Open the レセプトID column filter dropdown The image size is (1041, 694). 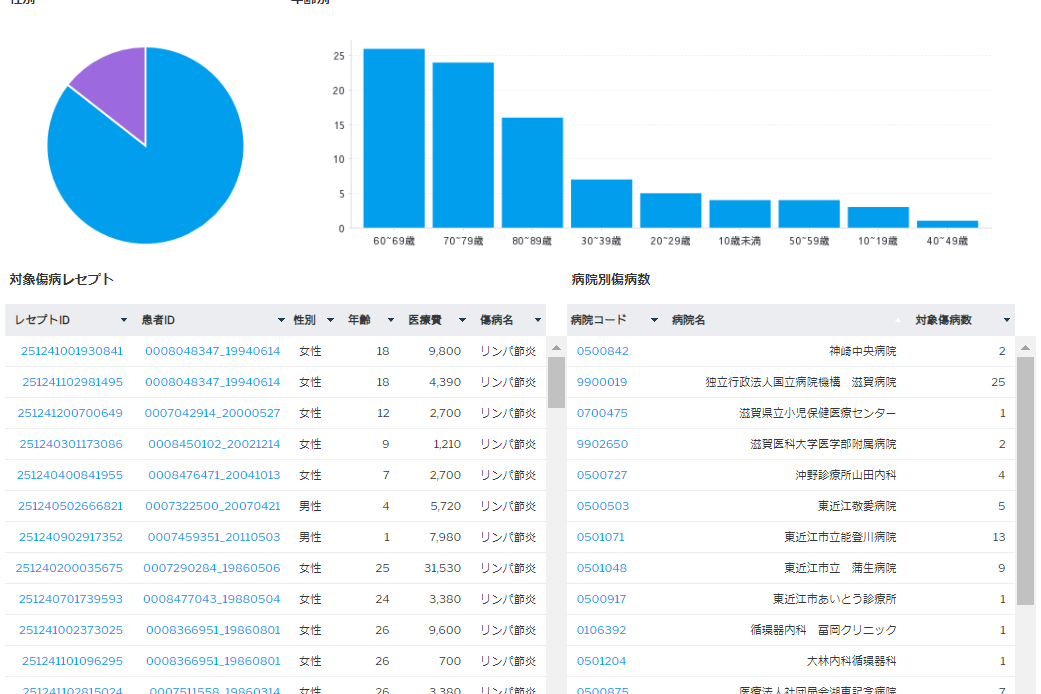click(124, 320)
